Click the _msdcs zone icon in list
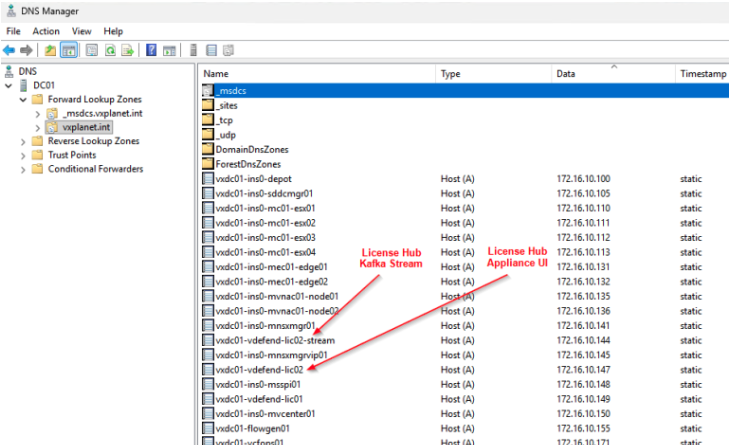 point(208,91)
